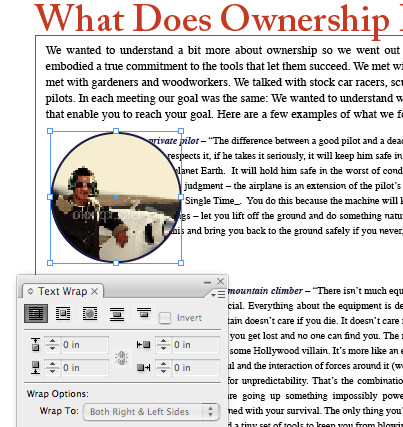
Task: Click the left offset icon
Action: [x=143, y=345]
